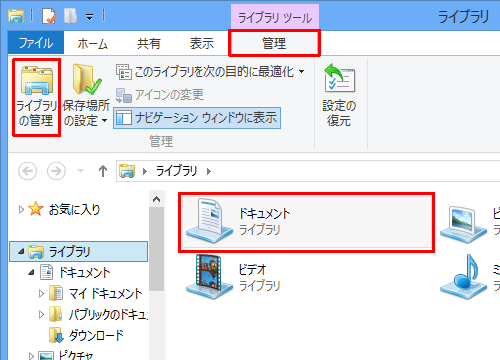The height and width of the screenshot is (360, 500).
Task: Click the Explorer window icon in title bar
Action: 16,16
